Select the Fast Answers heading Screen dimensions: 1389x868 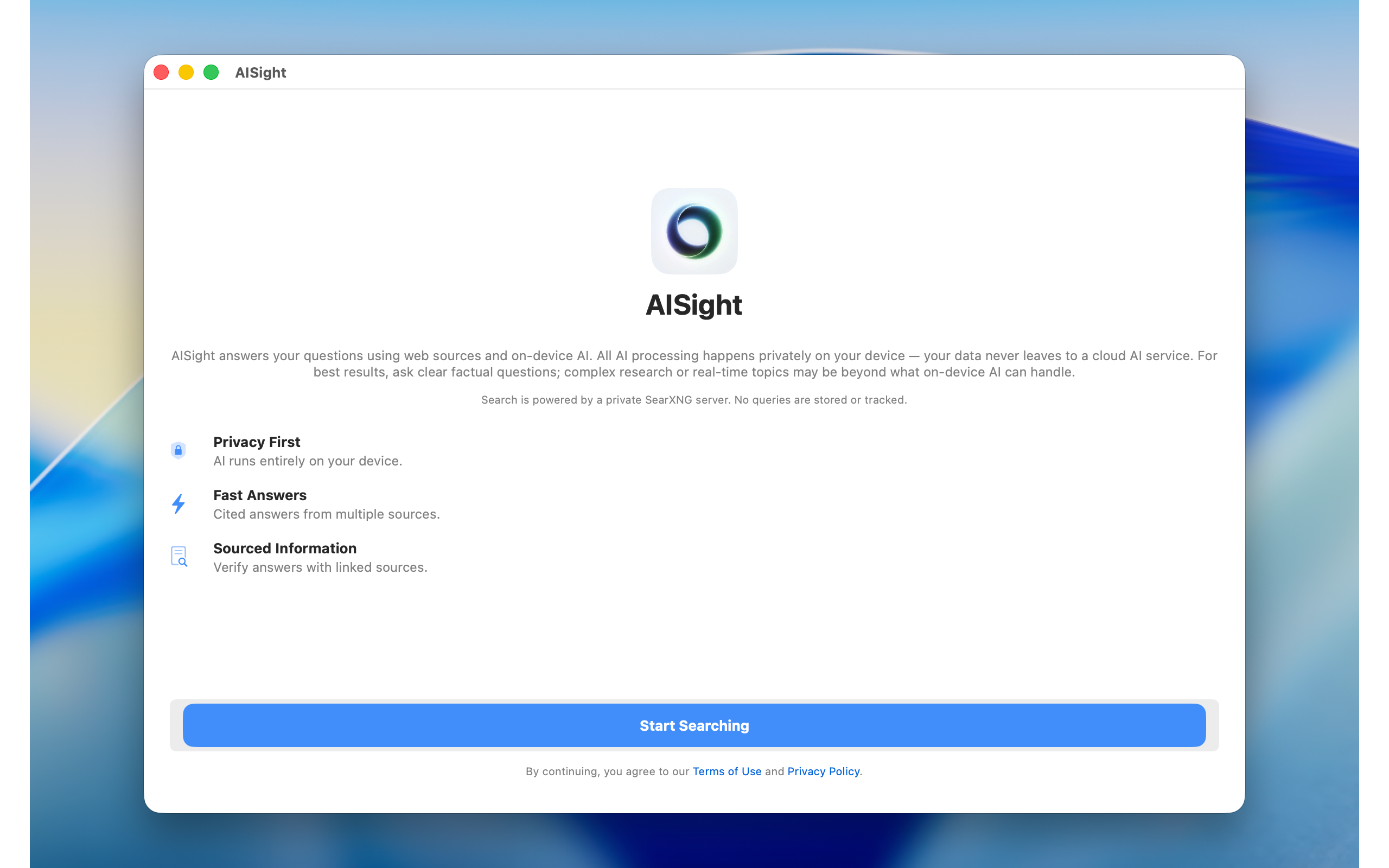pos(260,495)
